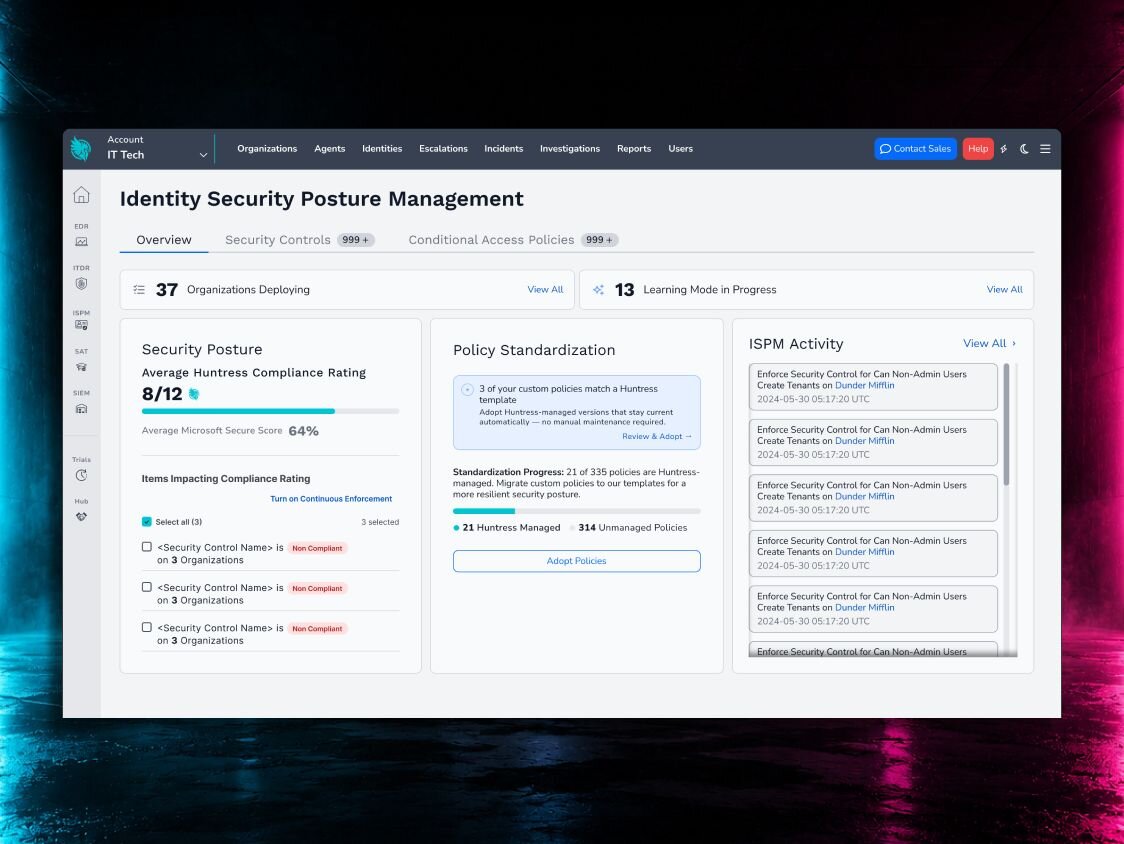Viewport: 1124px width, 844px height.
Task: Click View All in ISPM Activity
Action: (x=989, y=343)
